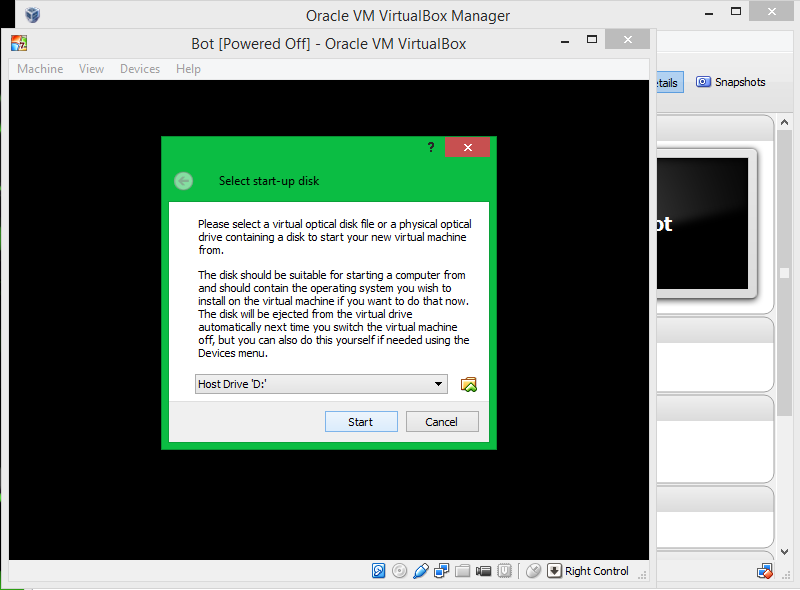The image size is (800, 590).
Task: Open the Host Drive 'D:' dropdown
Action: click(x=321, y=384)
